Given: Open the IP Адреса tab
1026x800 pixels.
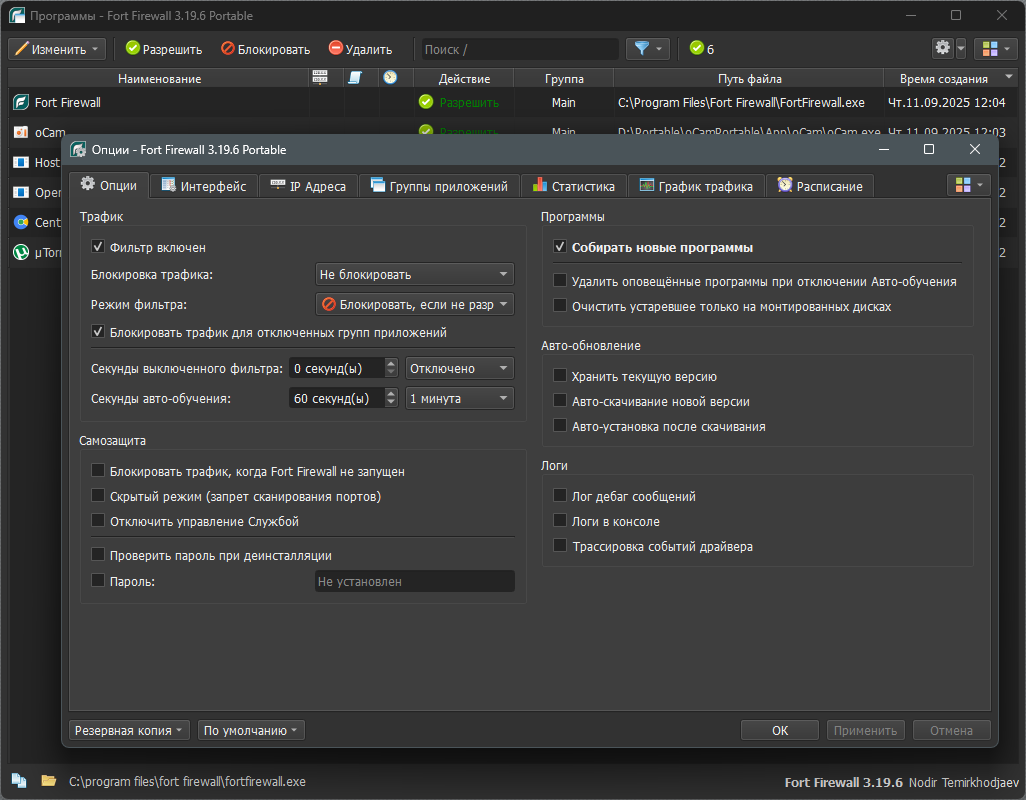Looking at the screenshot, I should coord(308,186).
